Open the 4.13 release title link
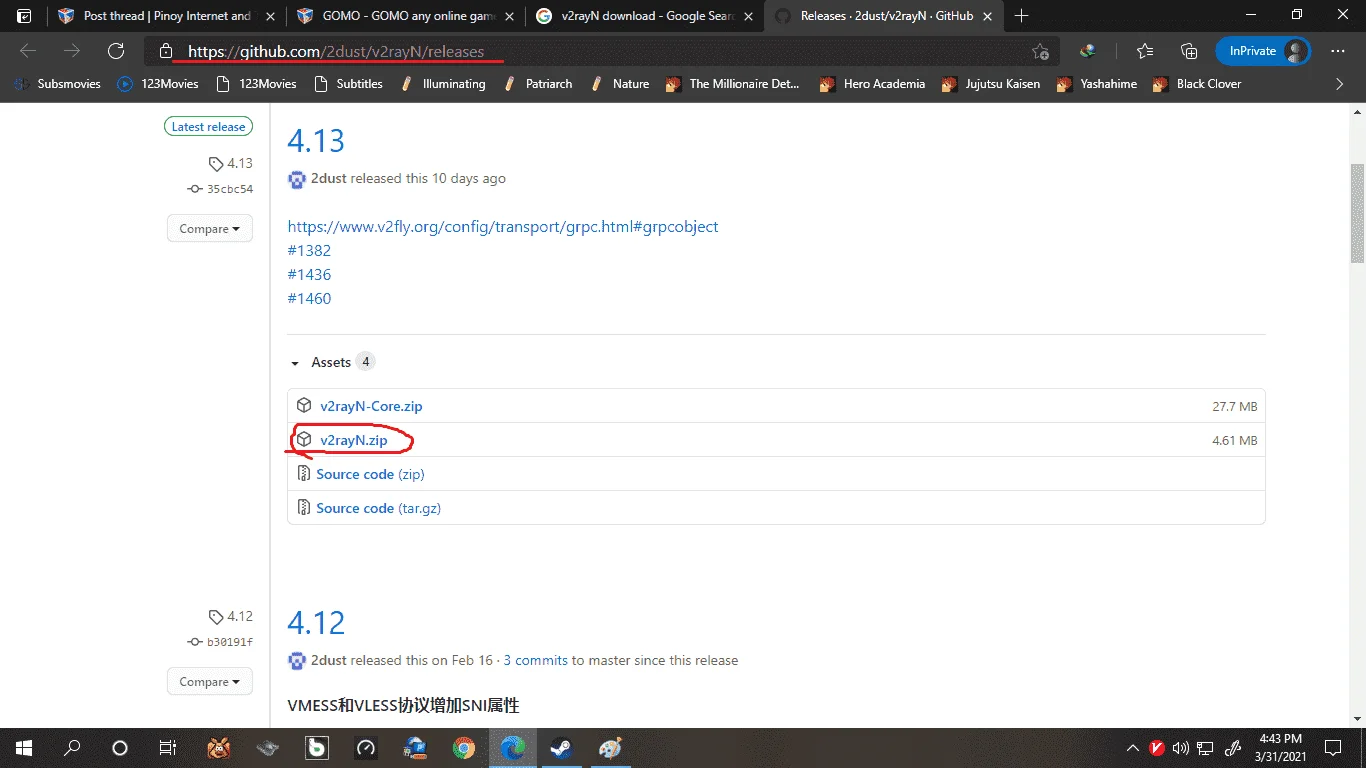 [x=316, y=140]
